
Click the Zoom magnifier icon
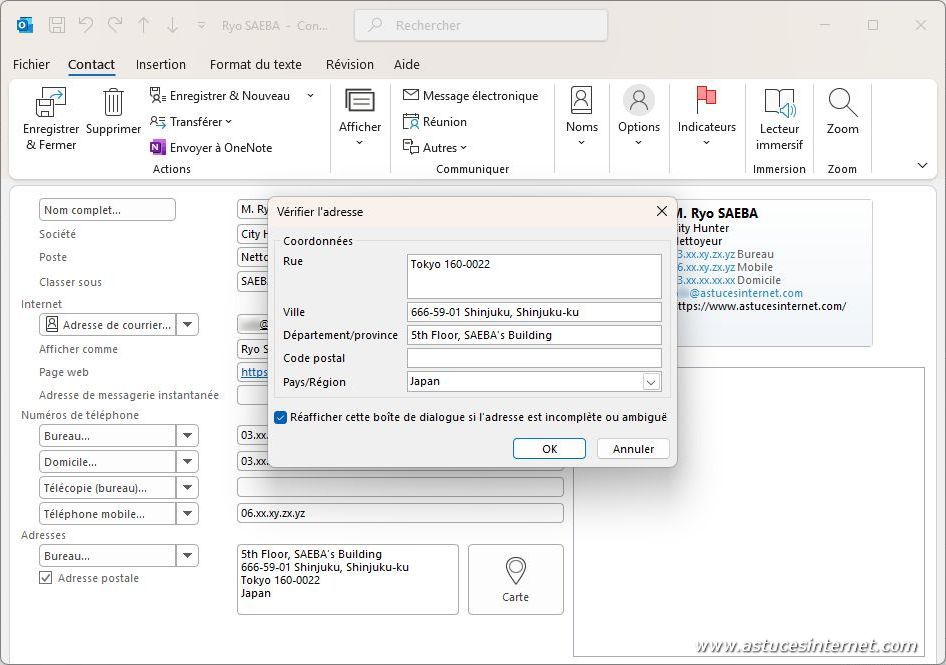[x=842, y=103]
